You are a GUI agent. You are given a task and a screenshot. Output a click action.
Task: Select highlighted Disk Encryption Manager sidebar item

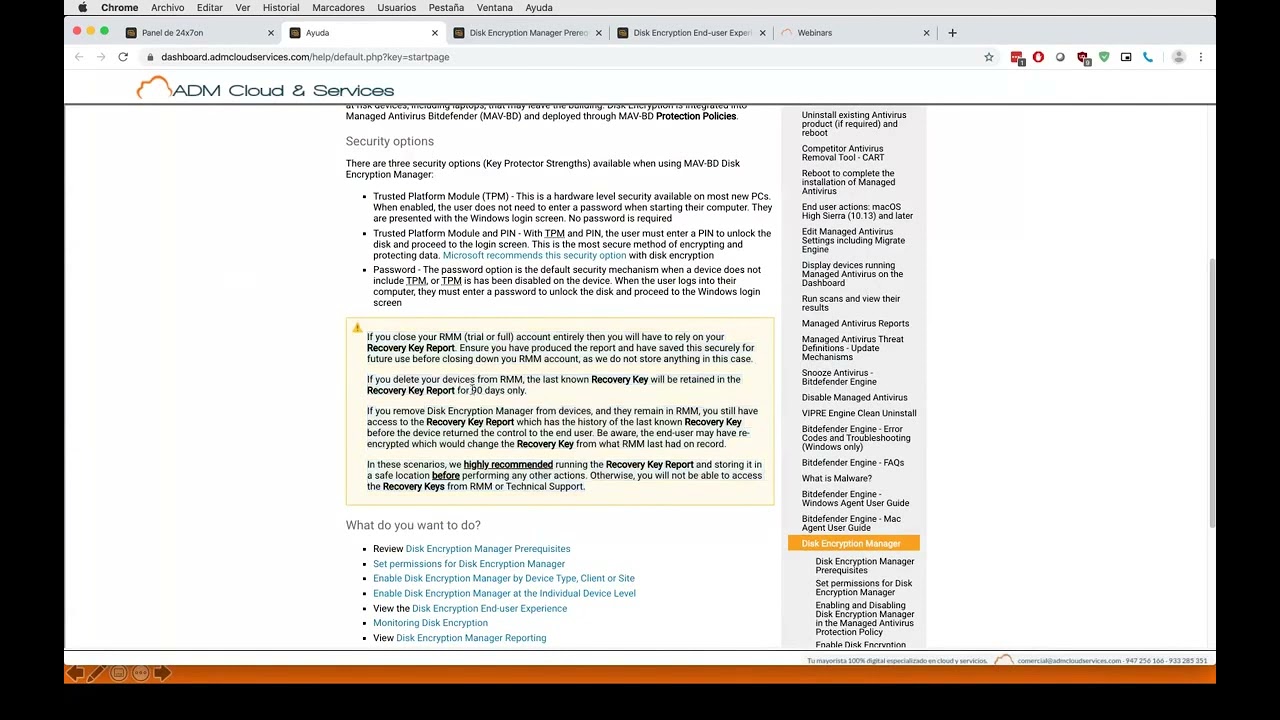click(854, 543)
